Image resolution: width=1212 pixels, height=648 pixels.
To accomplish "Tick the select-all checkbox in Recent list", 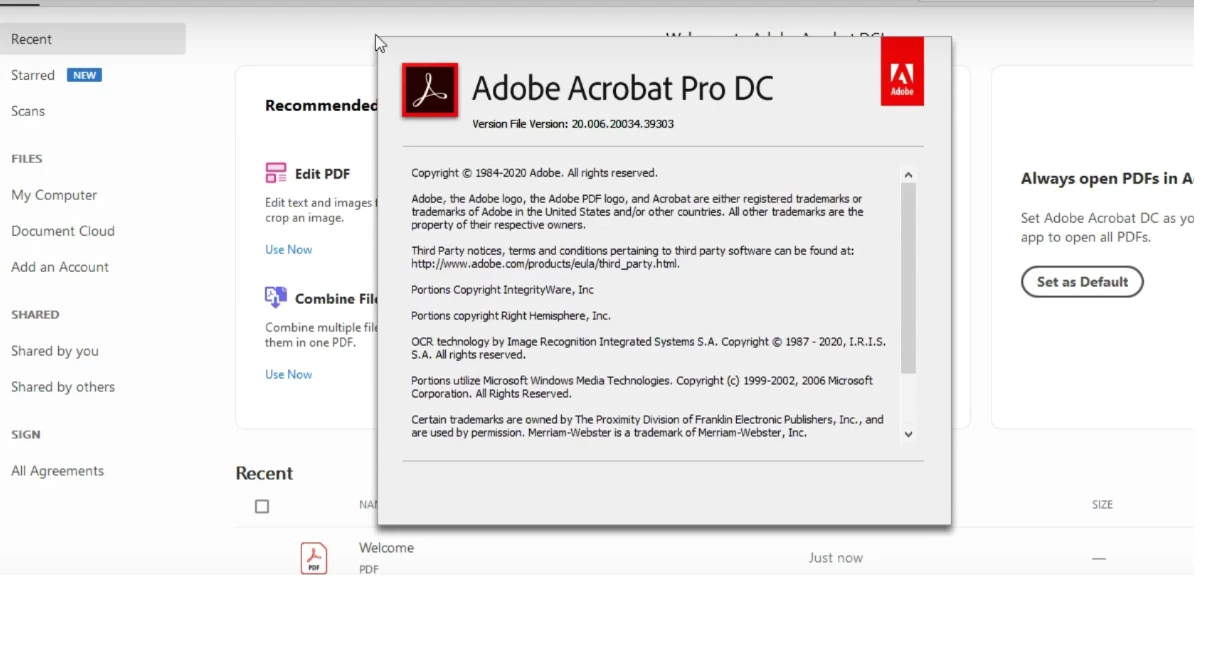I will click(262, 507).
